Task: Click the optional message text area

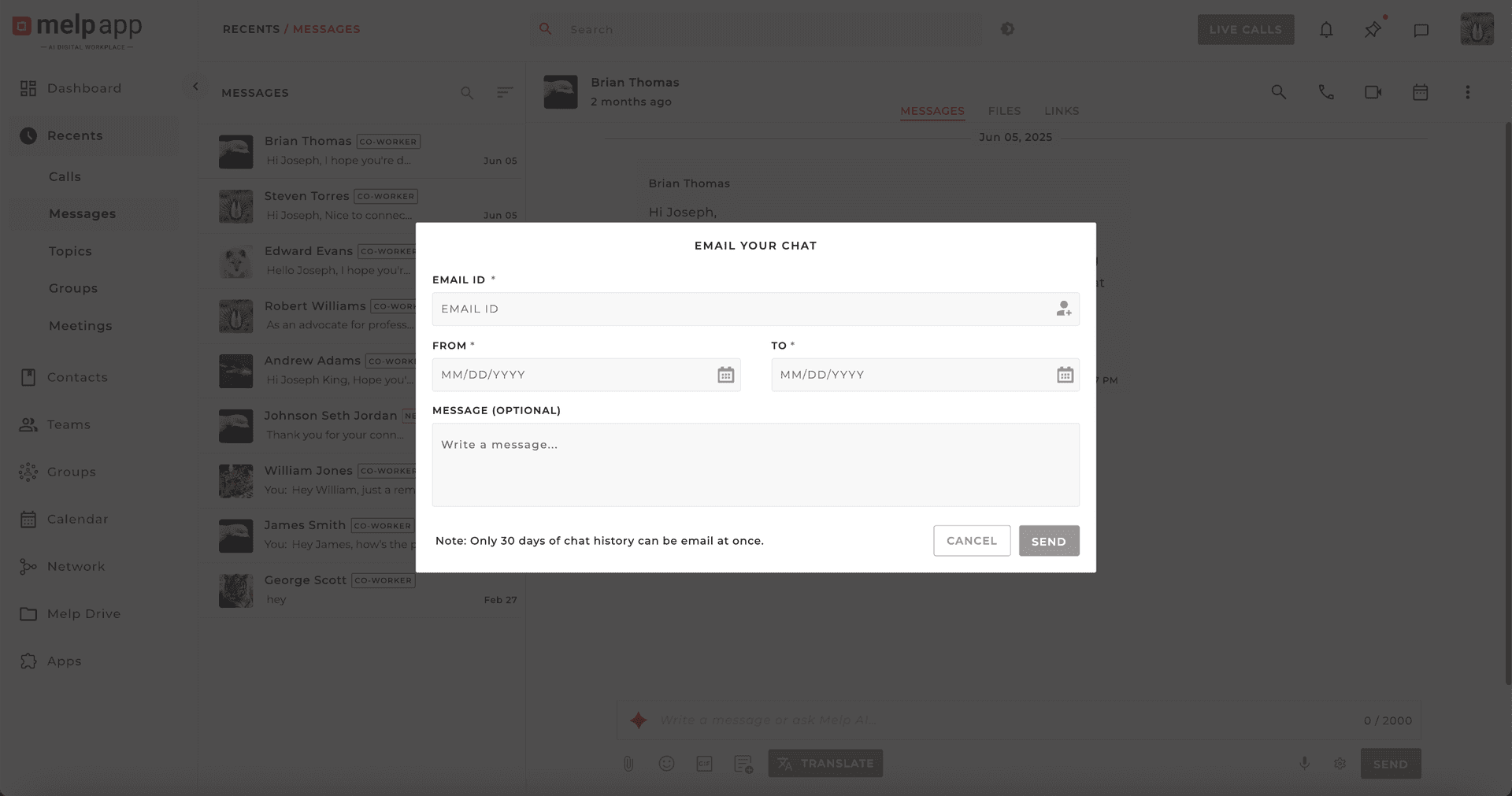Action: (x=755, y=465)
